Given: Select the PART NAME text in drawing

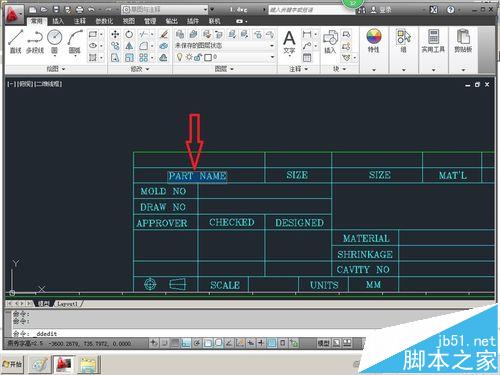Looking at the screenshot, I should tap(197, 176).
